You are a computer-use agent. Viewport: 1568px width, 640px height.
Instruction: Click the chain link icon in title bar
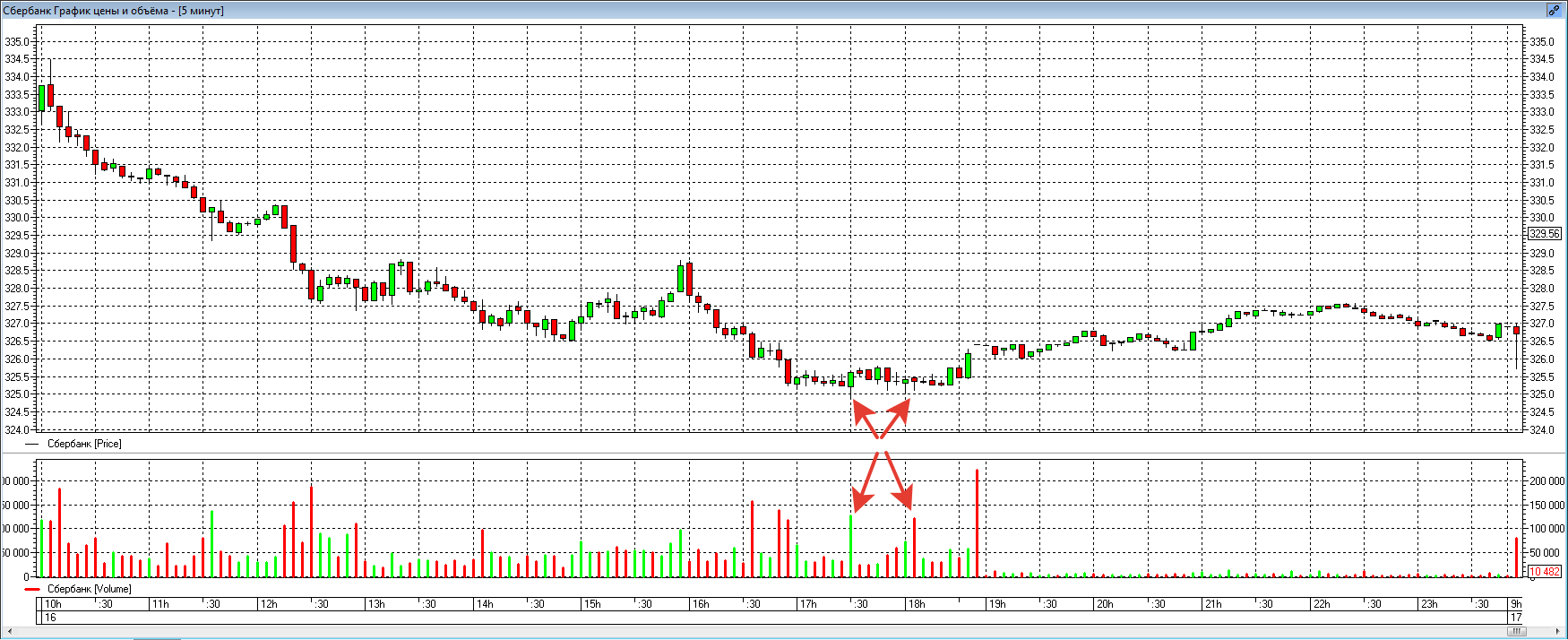coord(1554,10)
